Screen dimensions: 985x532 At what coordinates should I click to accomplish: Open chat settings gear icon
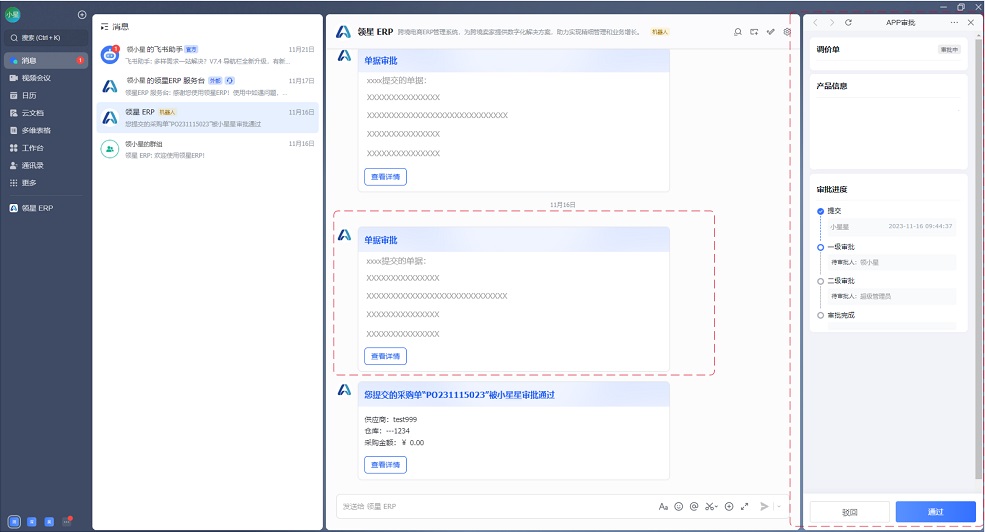point(787,31)
